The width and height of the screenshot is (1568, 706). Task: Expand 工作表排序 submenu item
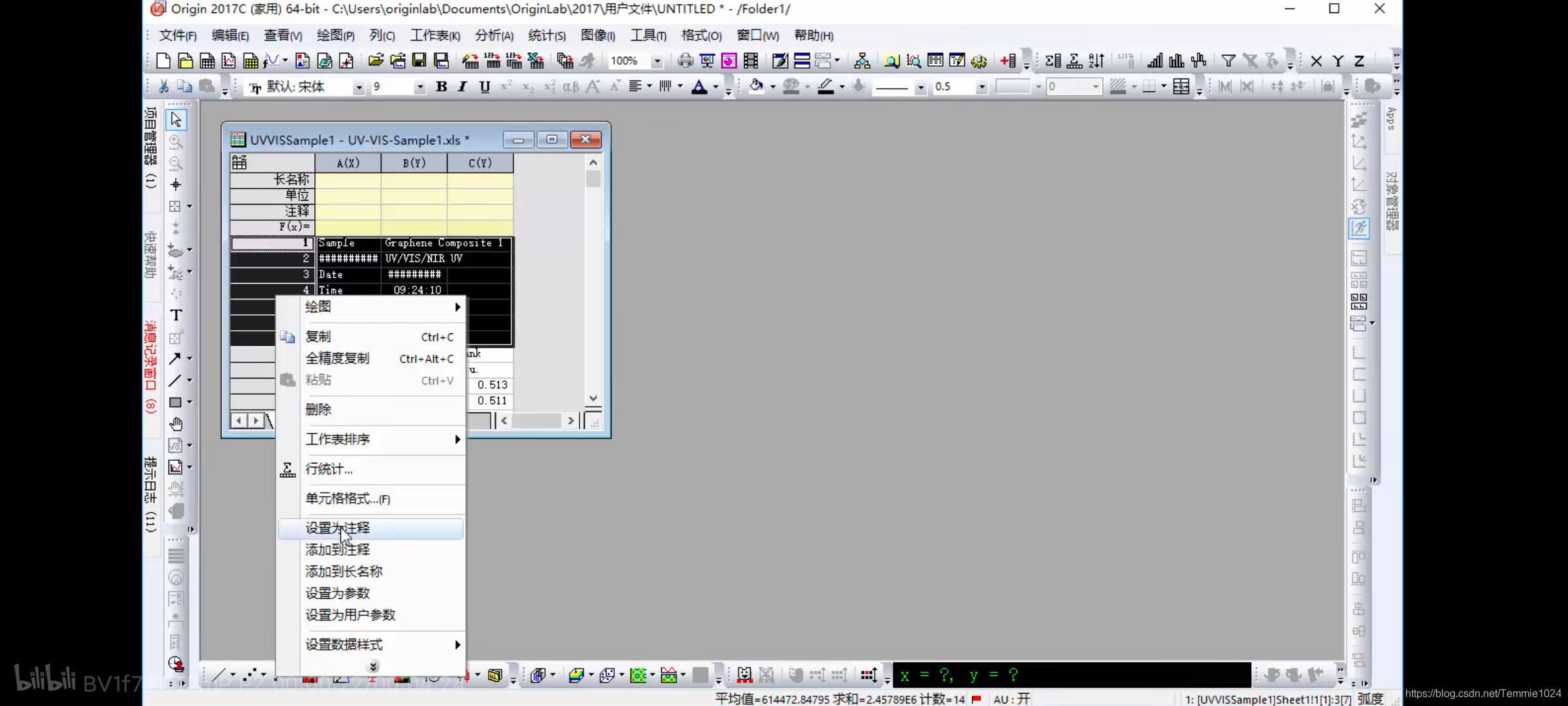pyautogui.click(x=371, y=438)
